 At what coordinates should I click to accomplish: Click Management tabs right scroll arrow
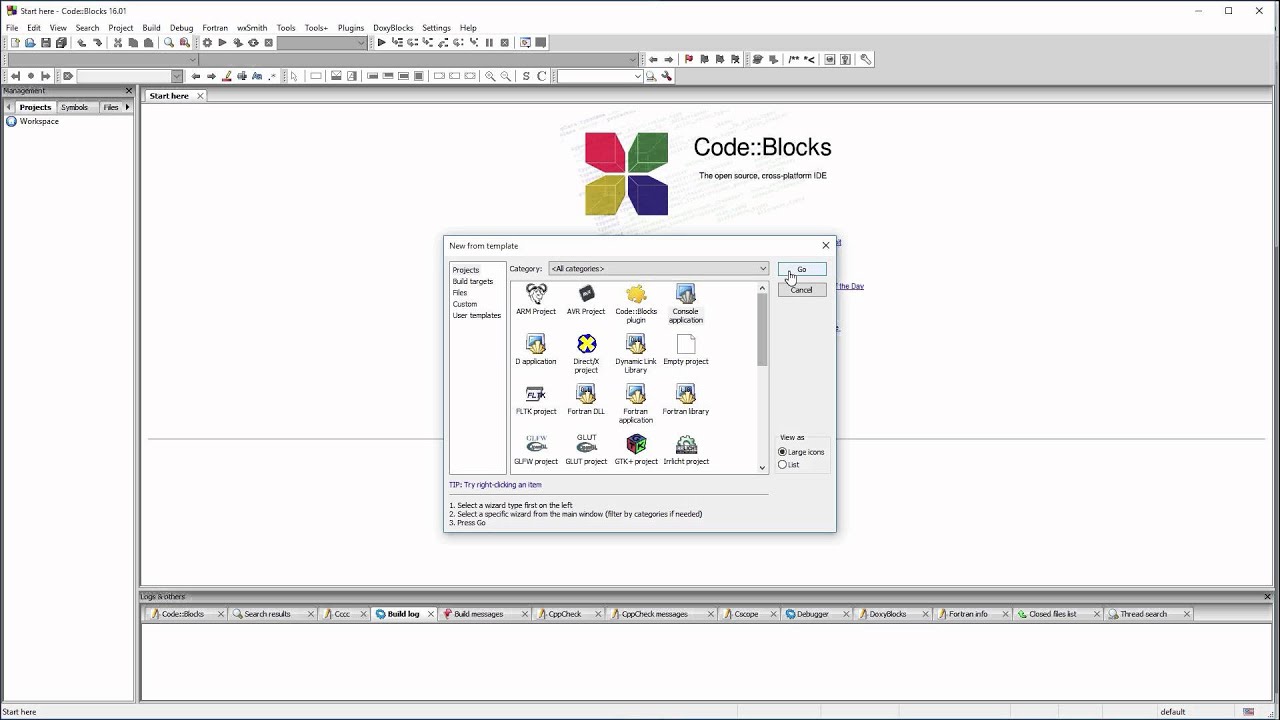point(127,107)
